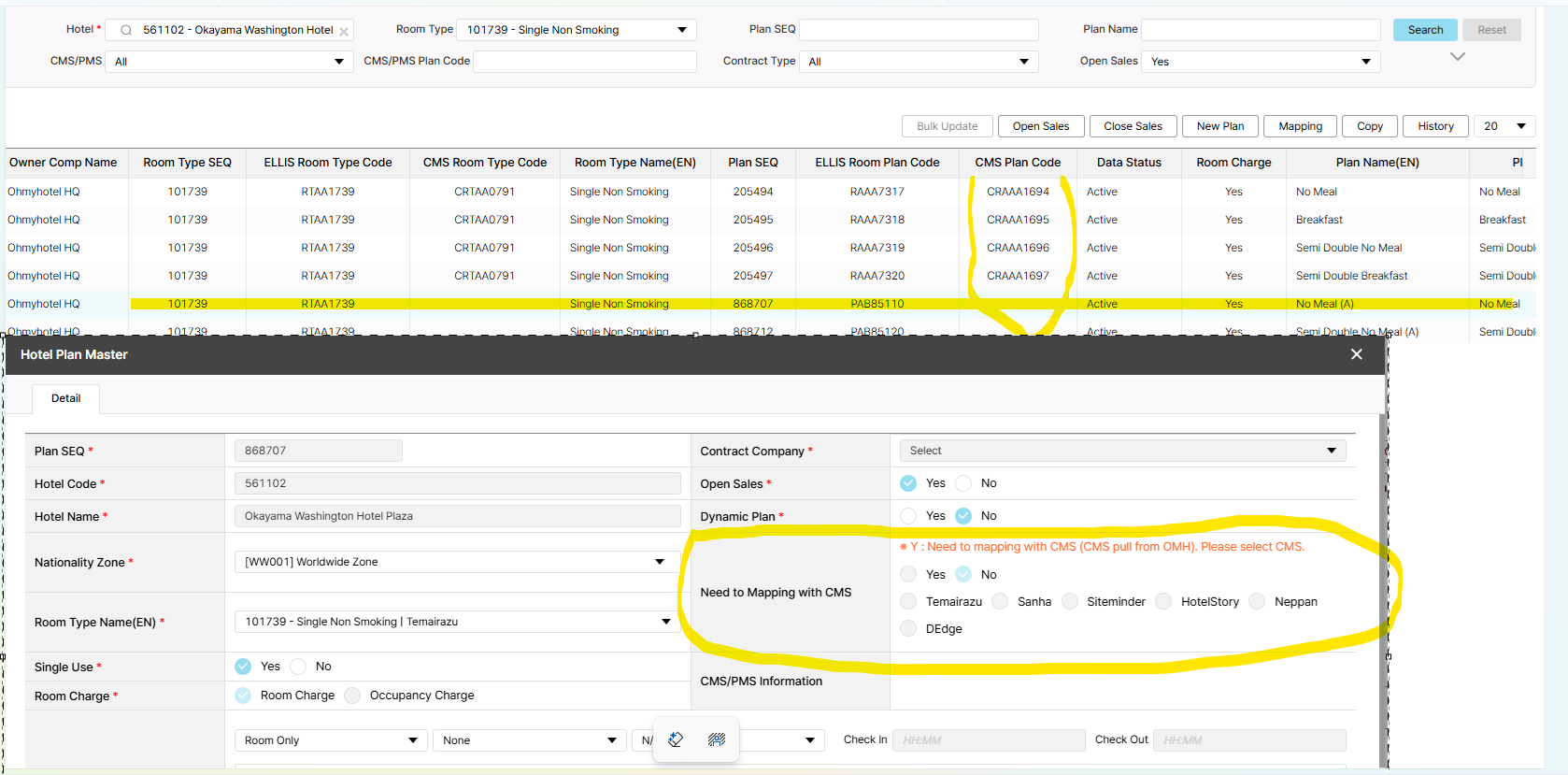1568x775 pixels.
Task: Click the magnifier icon in Hotel field
Action: [x=126, y=30]
